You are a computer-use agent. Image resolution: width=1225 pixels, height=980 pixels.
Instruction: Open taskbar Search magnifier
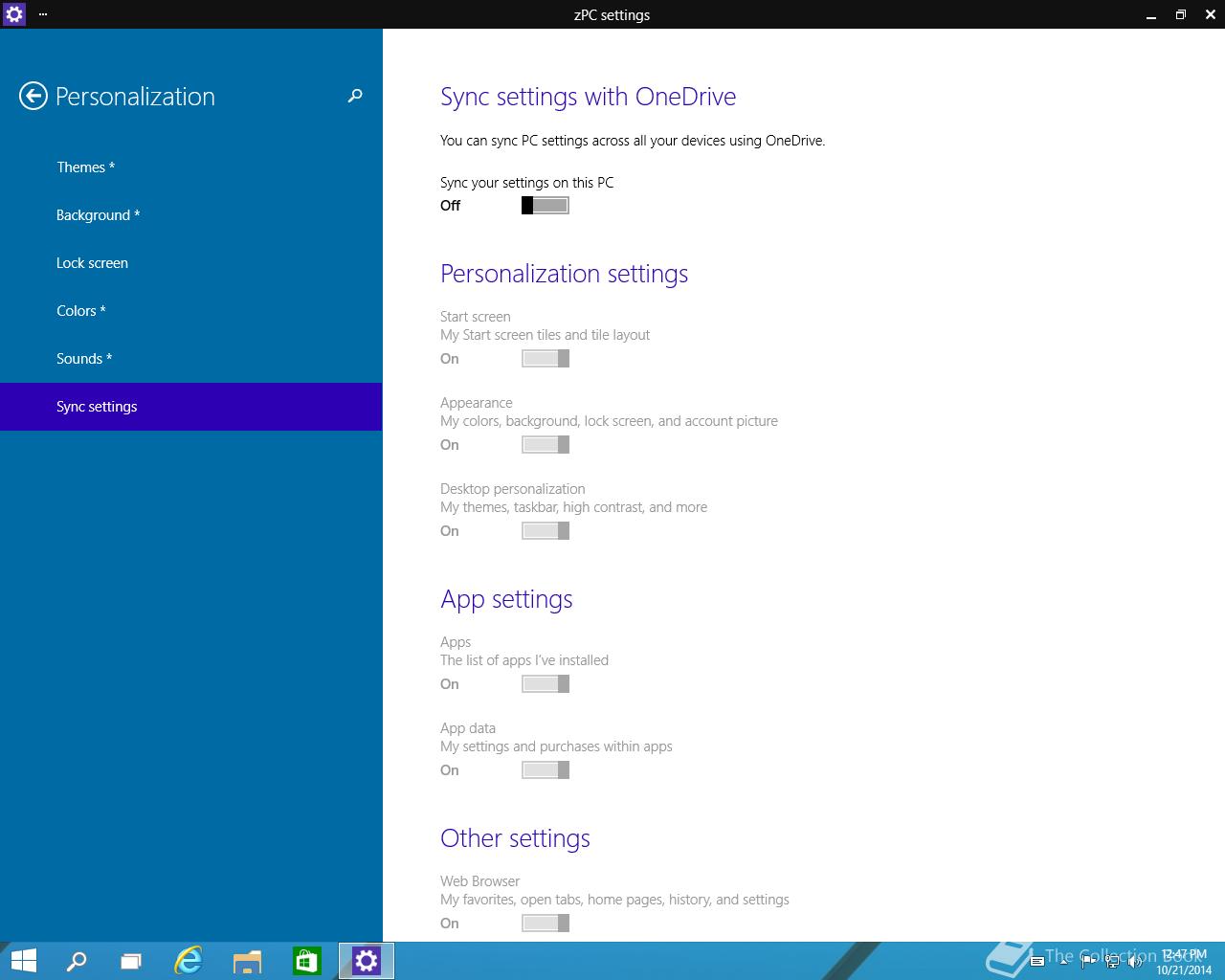77,961
